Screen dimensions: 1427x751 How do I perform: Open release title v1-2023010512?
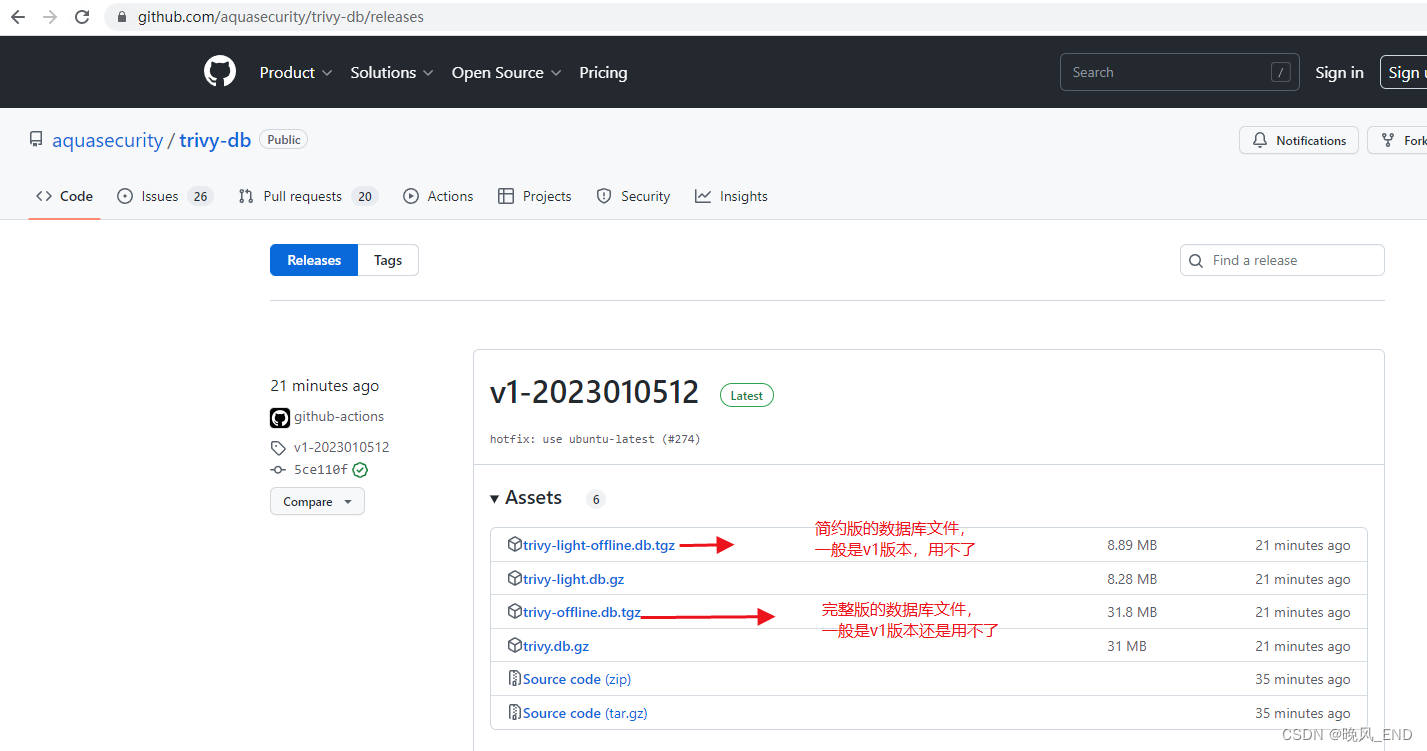click(x=594, y=392)
